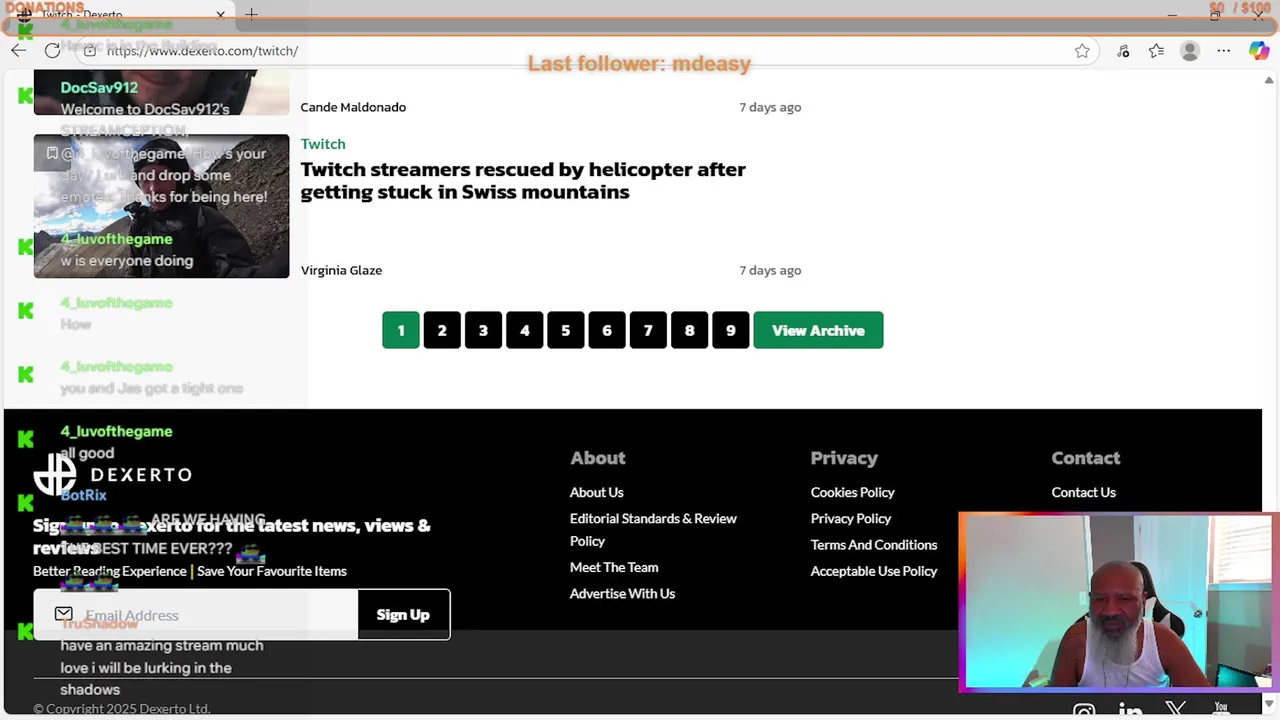
Task: Go to pagination page 3
Action: click(x=483, y=331)
